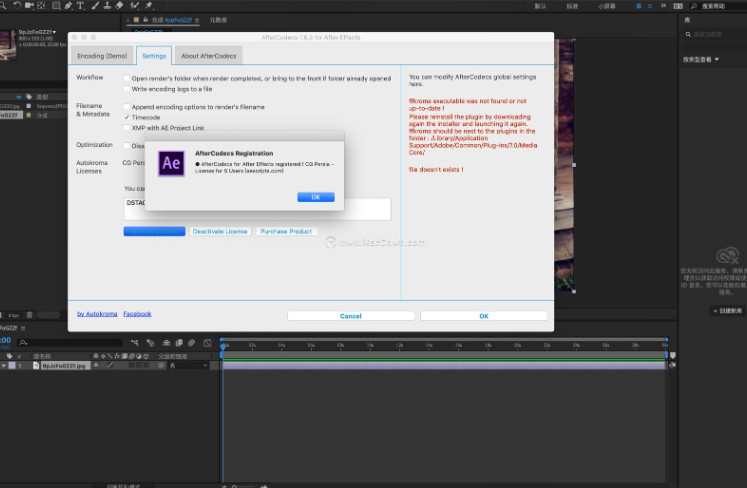Click the search icon in Libraries panel
Screen dimensions: 747x488
[688, 34]
